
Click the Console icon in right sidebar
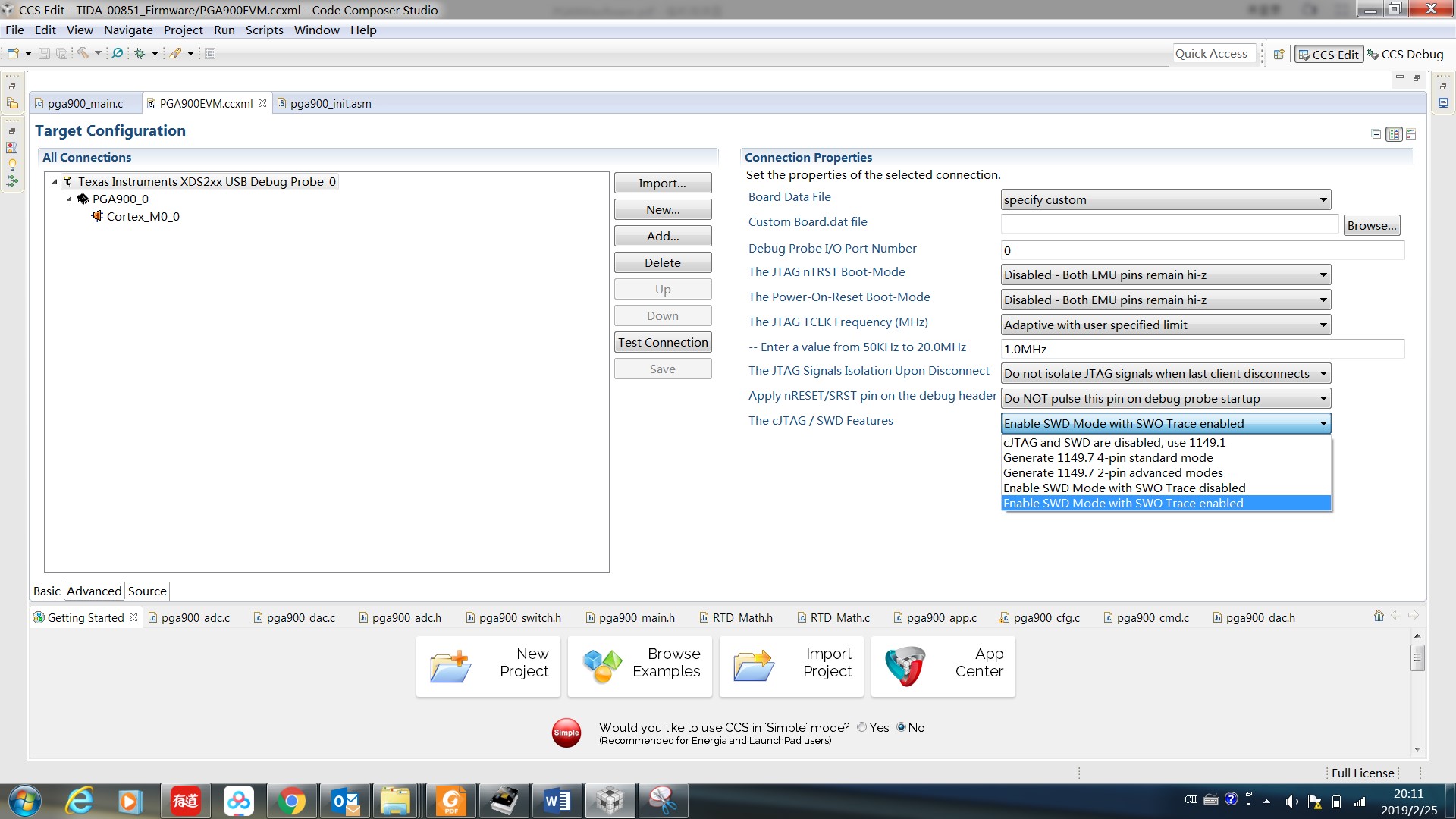point(1443,103)
